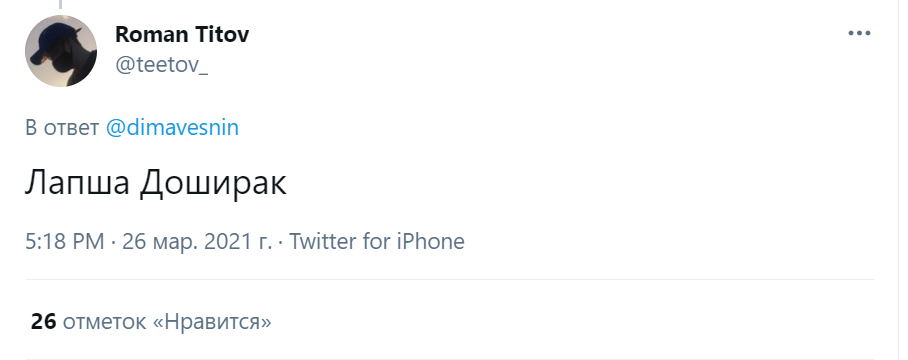Visit the @teetov_ handle profile

162,65
